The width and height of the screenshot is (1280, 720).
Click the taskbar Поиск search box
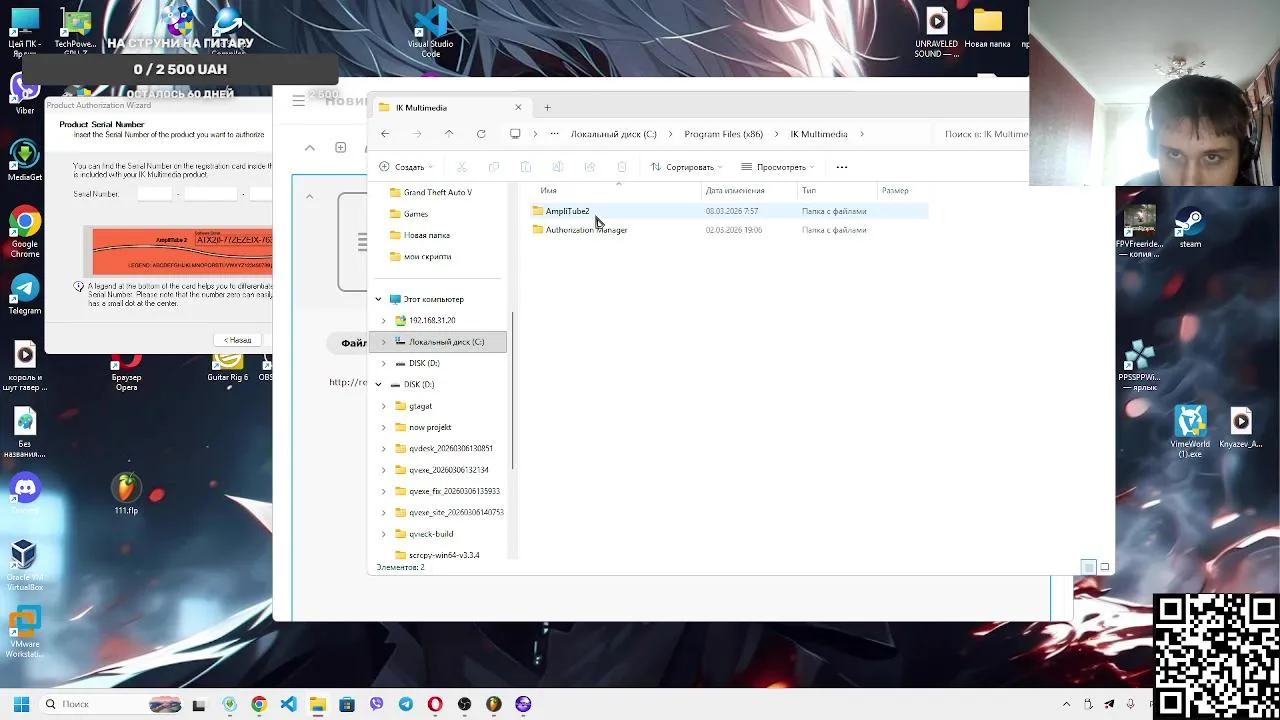tap(112, 704)
